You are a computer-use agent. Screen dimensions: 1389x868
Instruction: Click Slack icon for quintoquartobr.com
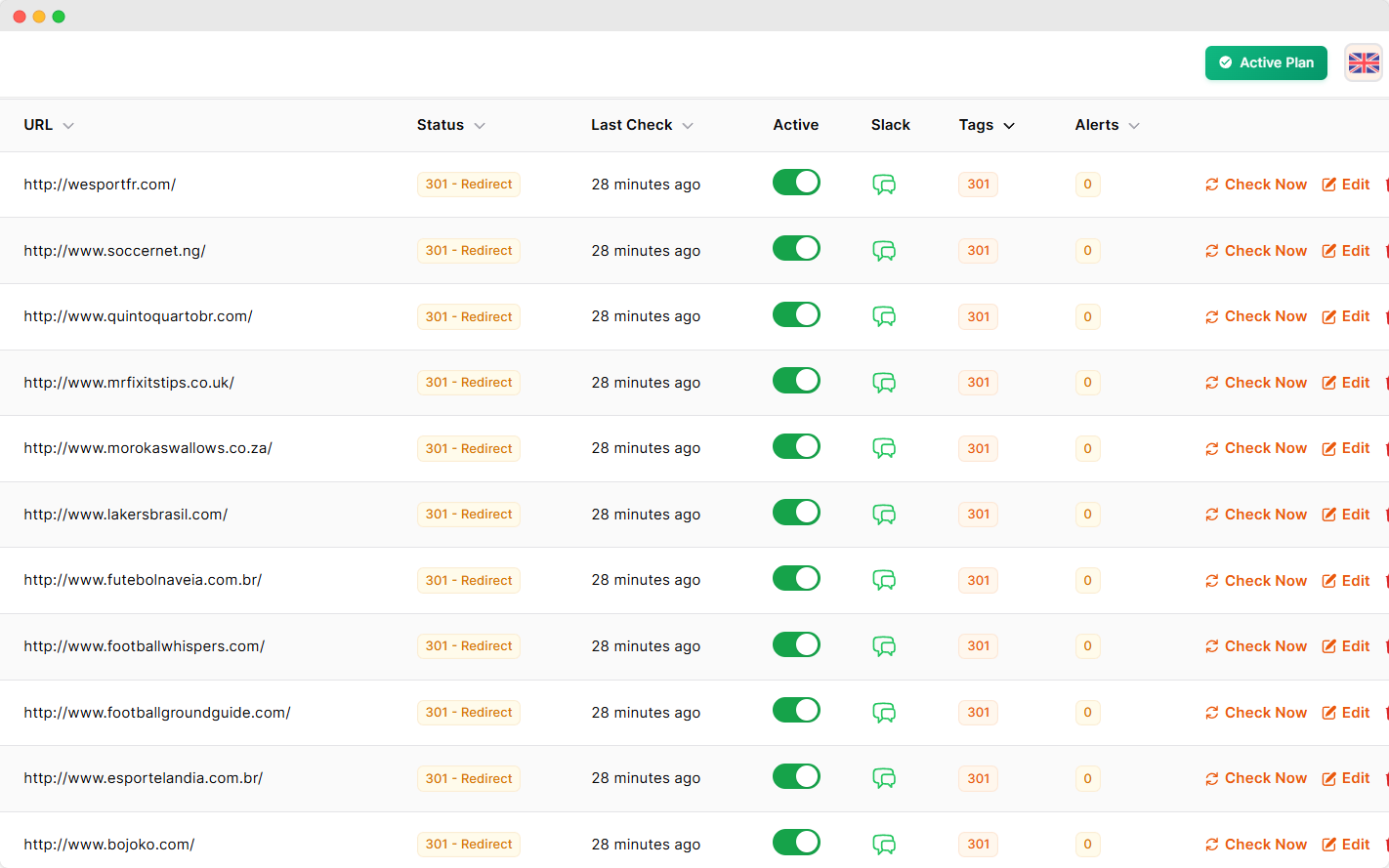pos(884,316)
